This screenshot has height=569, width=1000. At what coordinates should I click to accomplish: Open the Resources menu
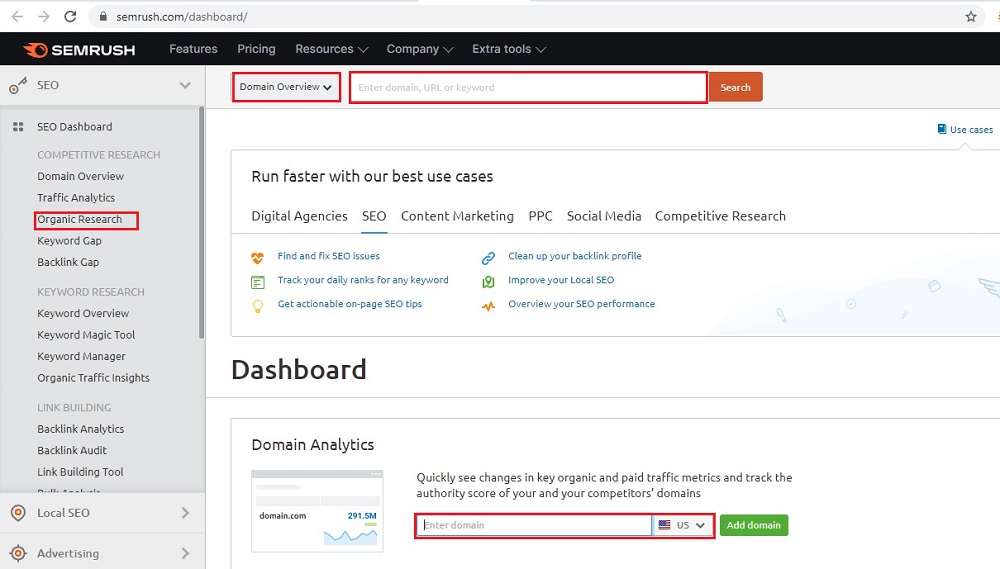[x=332, y=49]
